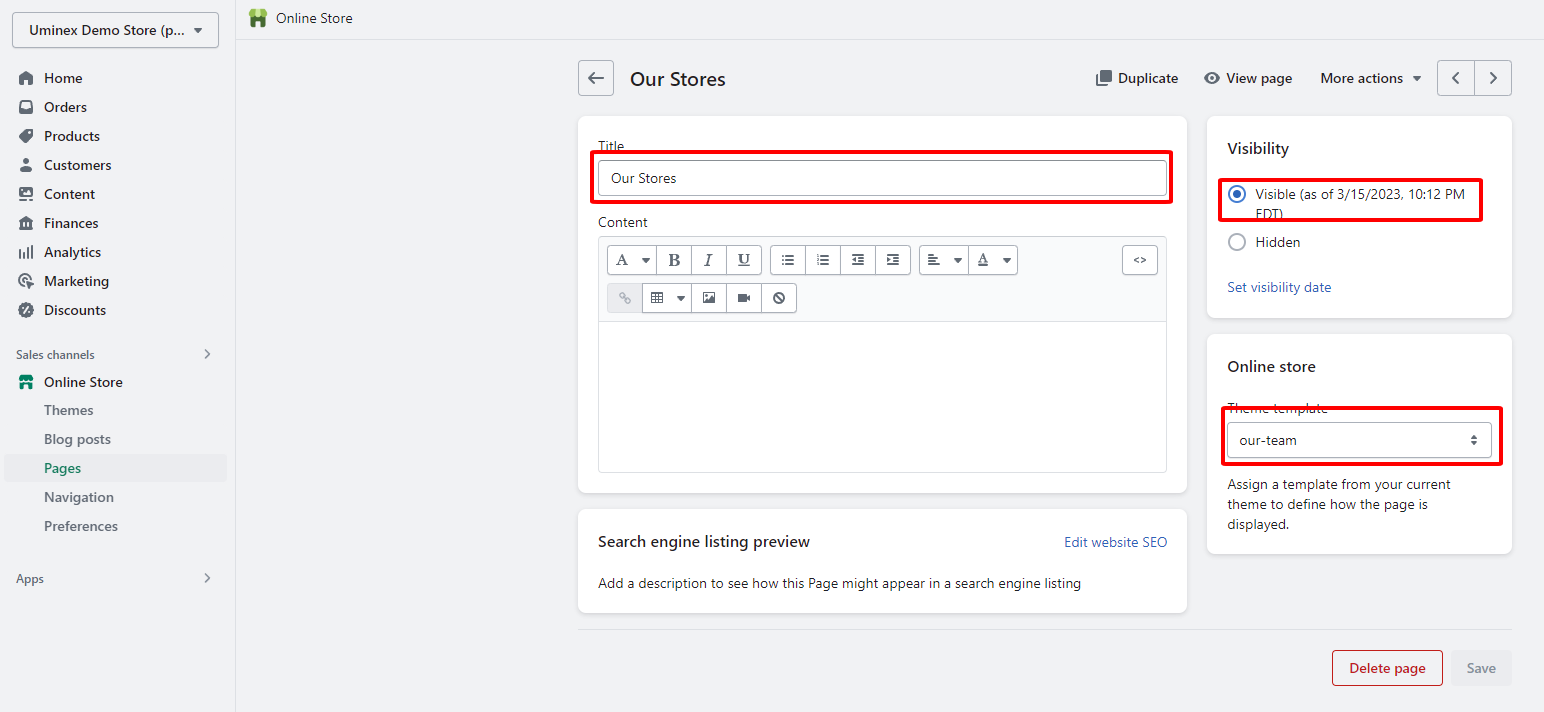Image resolution: width=1544 pixels, height=712 pixels.
Task: Click into the Title input field
Action: tap(881, 178)
